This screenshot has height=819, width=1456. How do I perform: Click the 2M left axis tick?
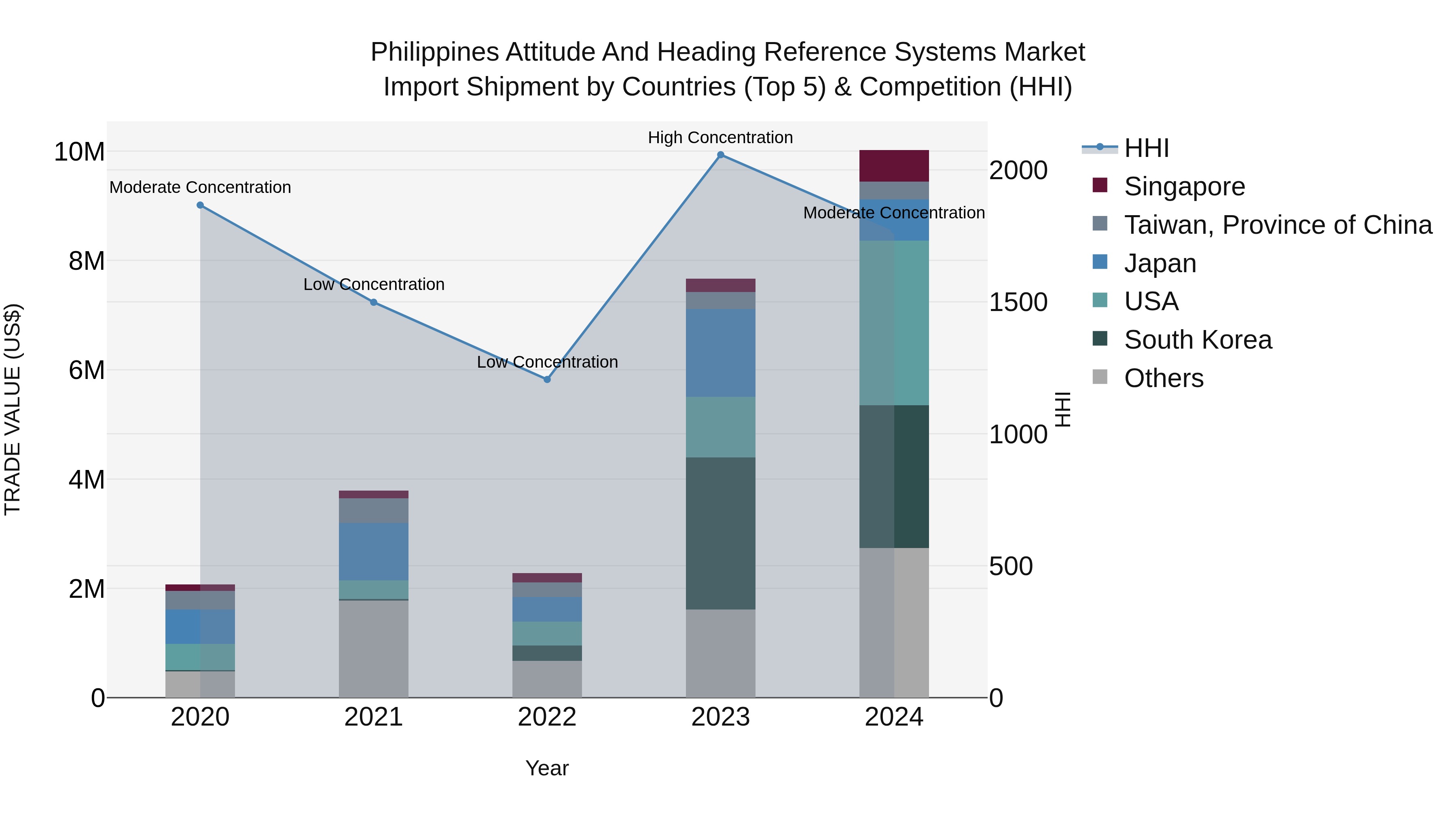pos(87,588)
